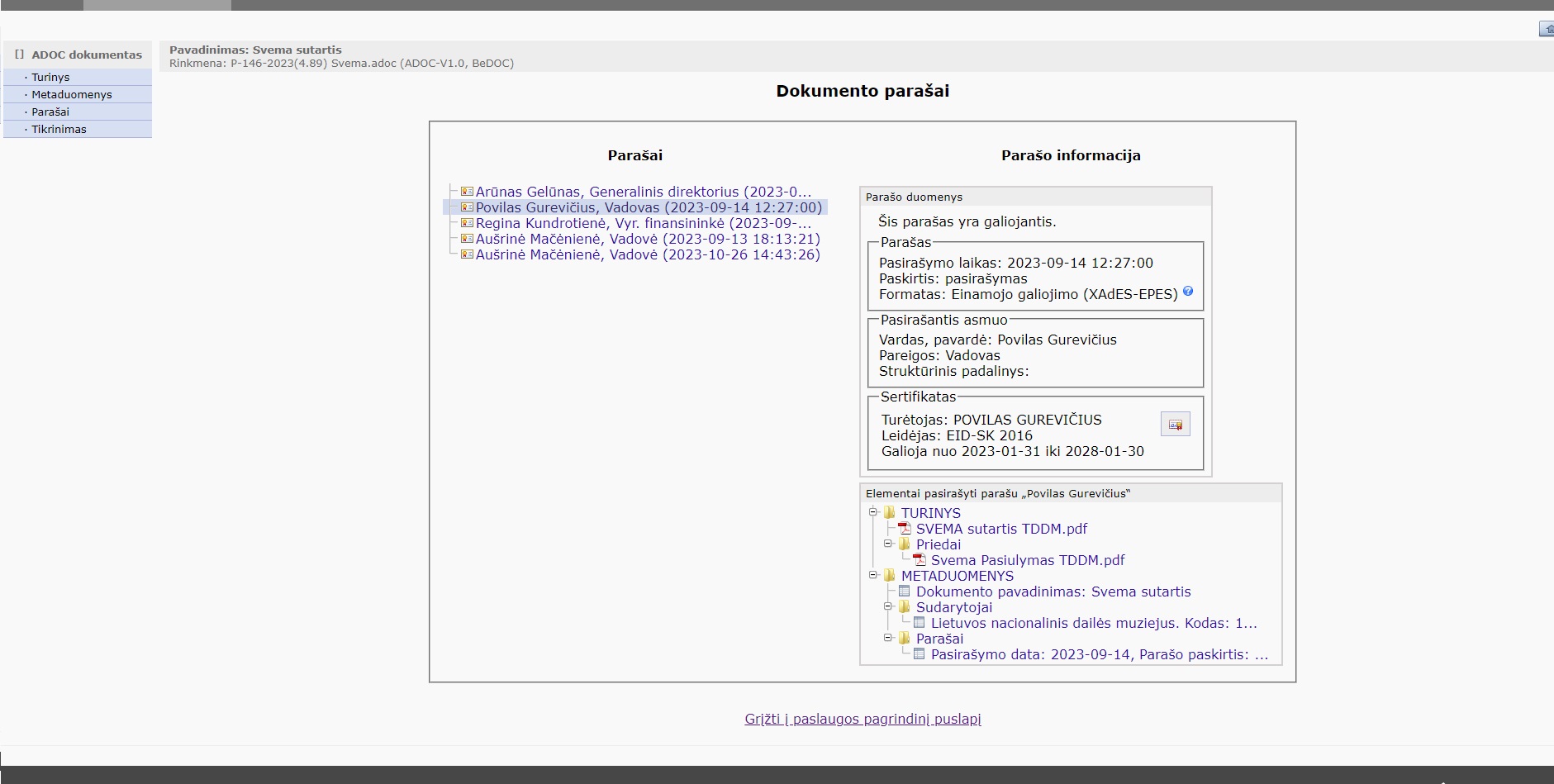Click the blue help icon beside XAdES-EPES
This screenshot has width=1554, height=784.
[x=1188, y=291]
